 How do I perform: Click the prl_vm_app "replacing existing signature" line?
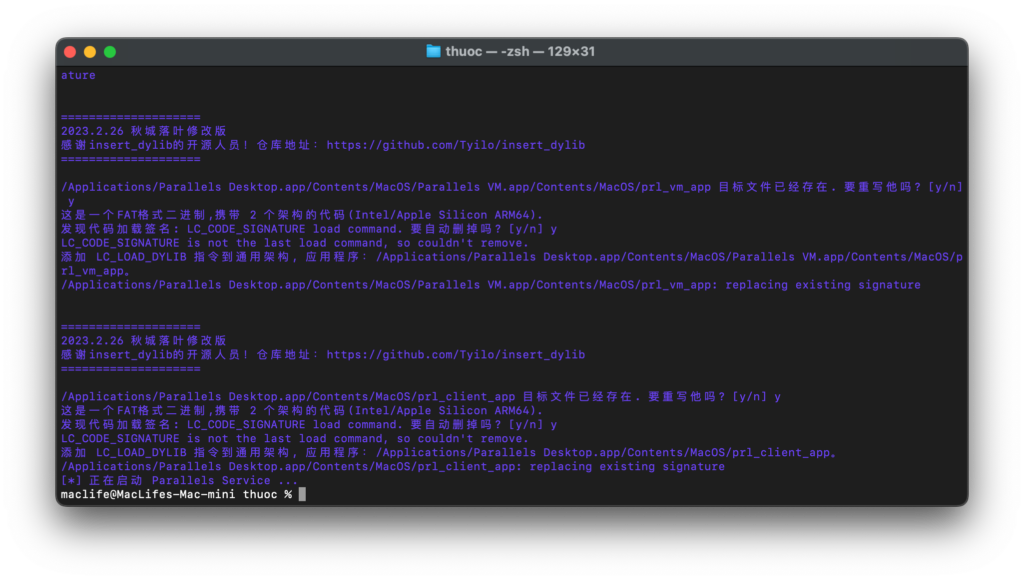(x=490, y=285)
